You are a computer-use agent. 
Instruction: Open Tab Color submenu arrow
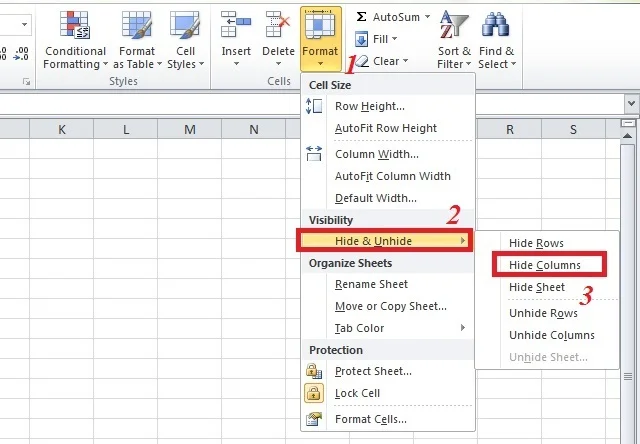pyautogui.click(x=463, y=328)
